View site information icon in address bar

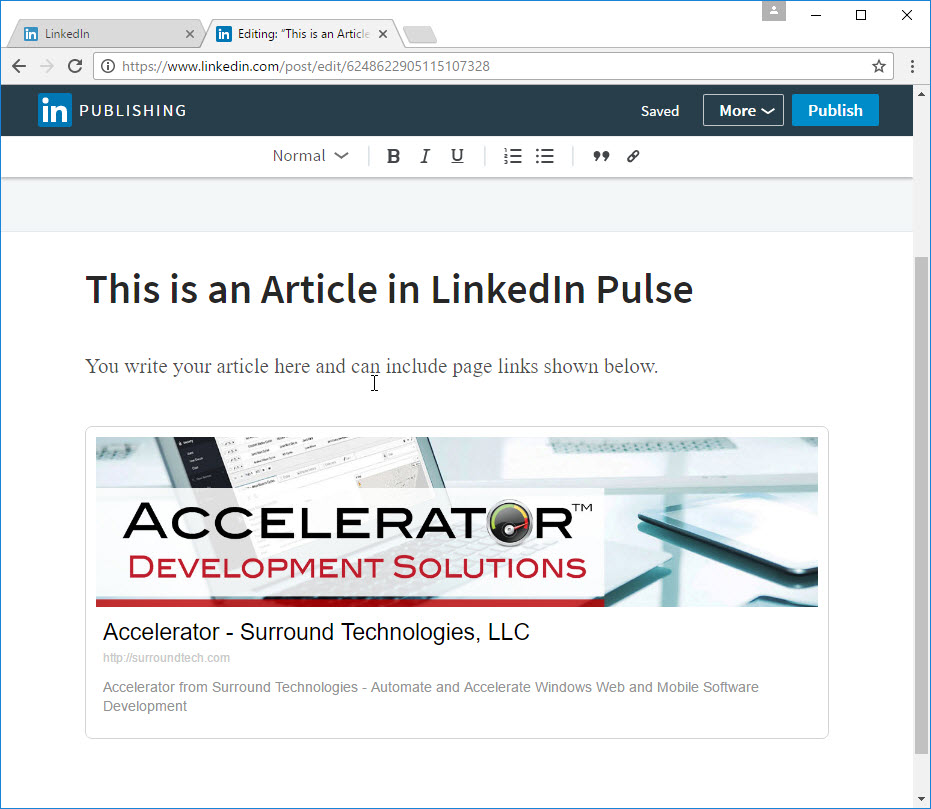107,66
